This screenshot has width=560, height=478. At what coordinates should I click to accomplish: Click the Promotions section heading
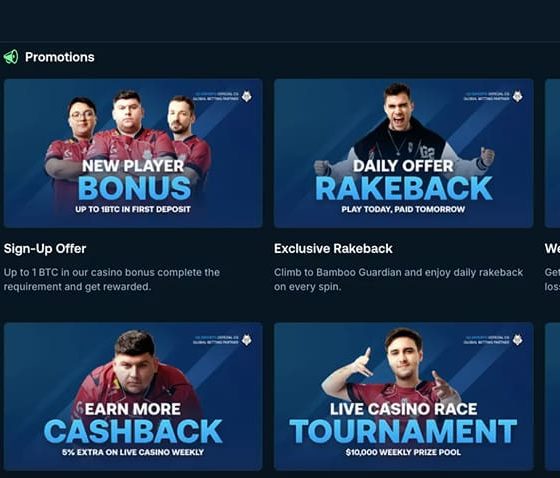click(x=60, y=57)
